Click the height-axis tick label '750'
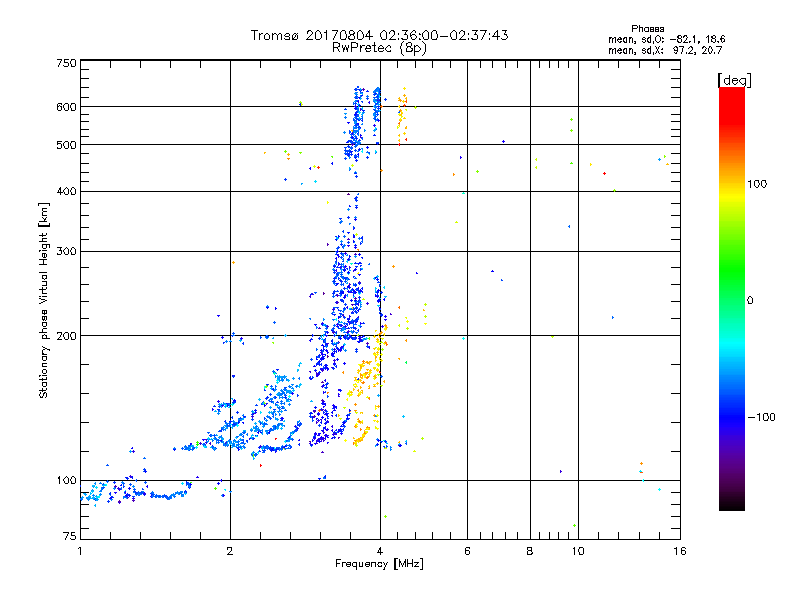800x600 pixels. [x=66, y=63]
